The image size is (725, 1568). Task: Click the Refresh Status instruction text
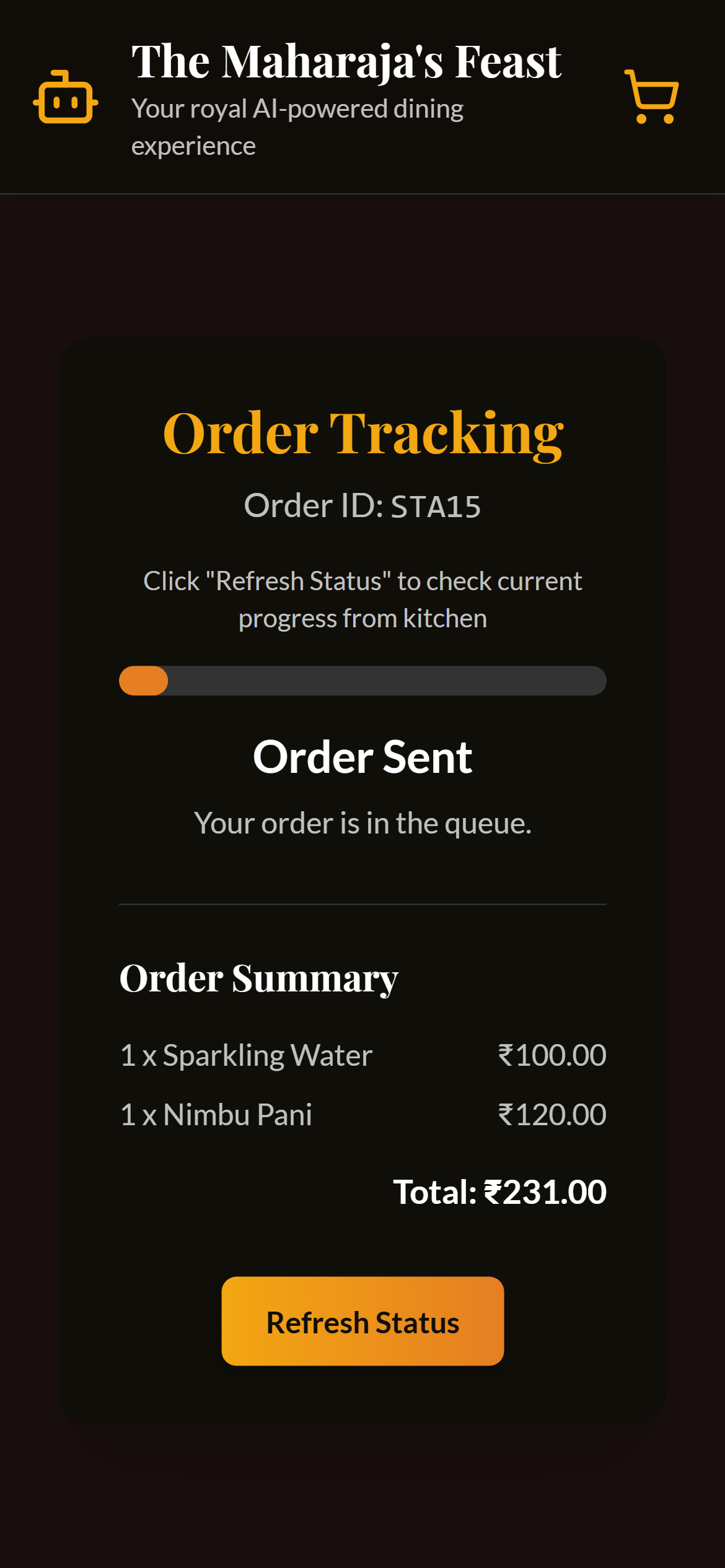coord(362,599)
